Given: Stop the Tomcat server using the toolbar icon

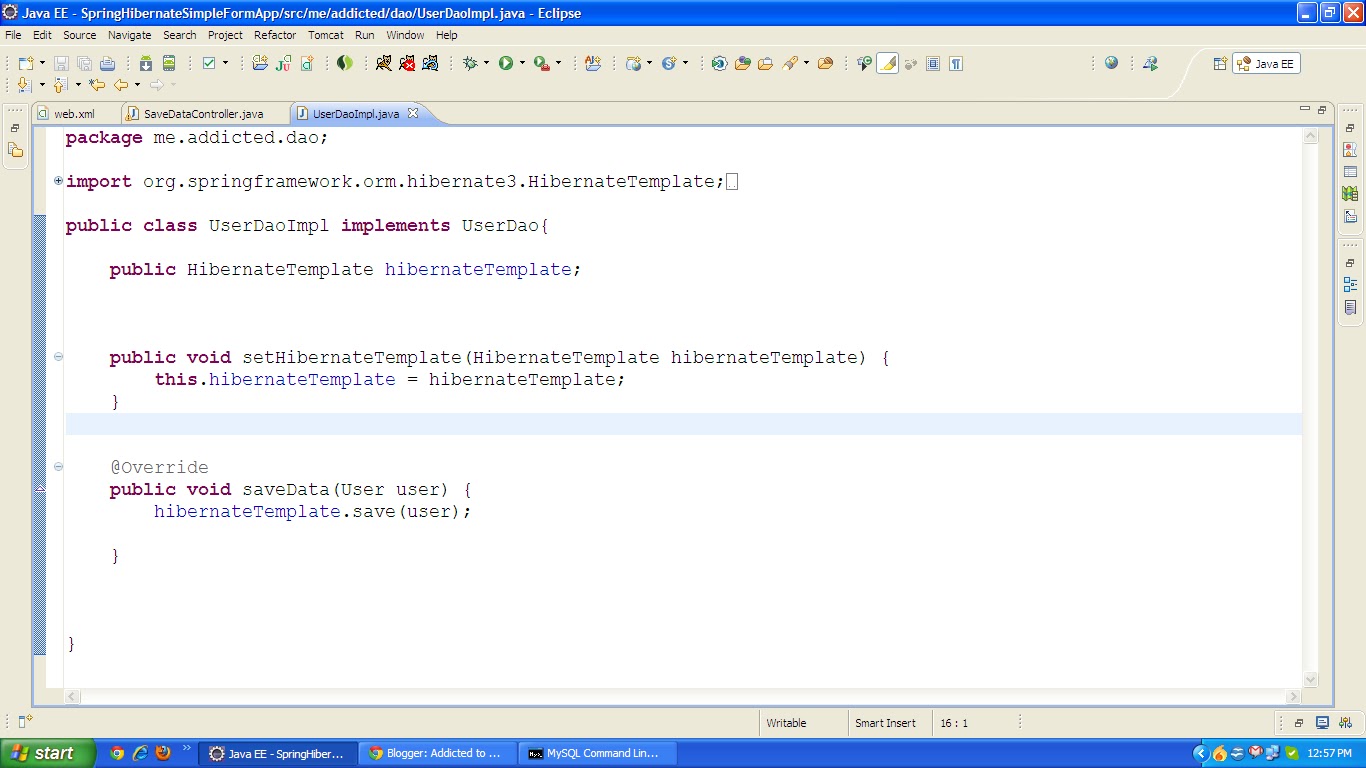Looking at the screenshot, I should click(409, 63).
